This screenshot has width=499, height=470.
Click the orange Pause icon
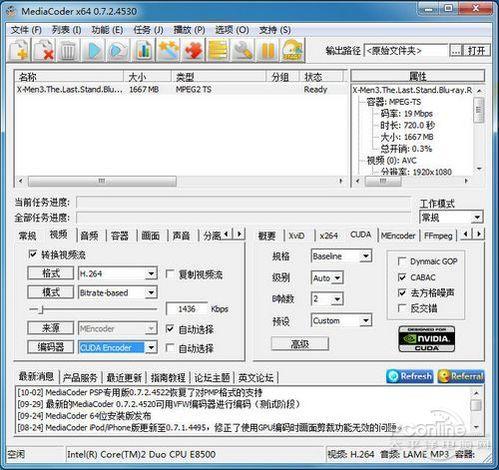(x=268, y=50)
